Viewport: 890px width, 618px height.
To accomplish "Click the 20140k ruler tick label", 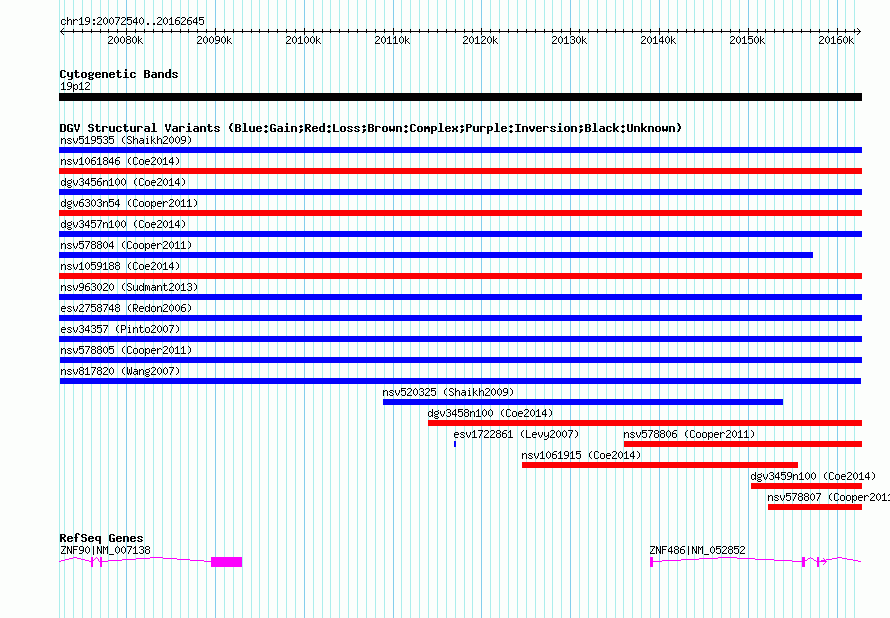I will coord(658,40).
